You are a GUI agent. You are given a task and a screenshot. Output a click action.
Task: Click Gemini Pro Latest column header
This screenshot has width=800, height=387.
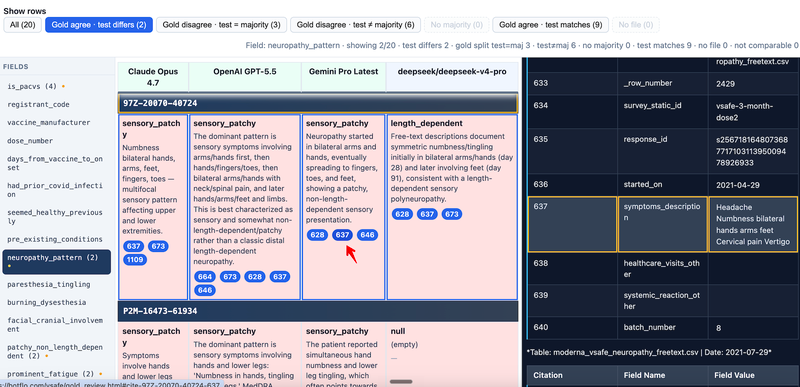[x=343, y=76]
